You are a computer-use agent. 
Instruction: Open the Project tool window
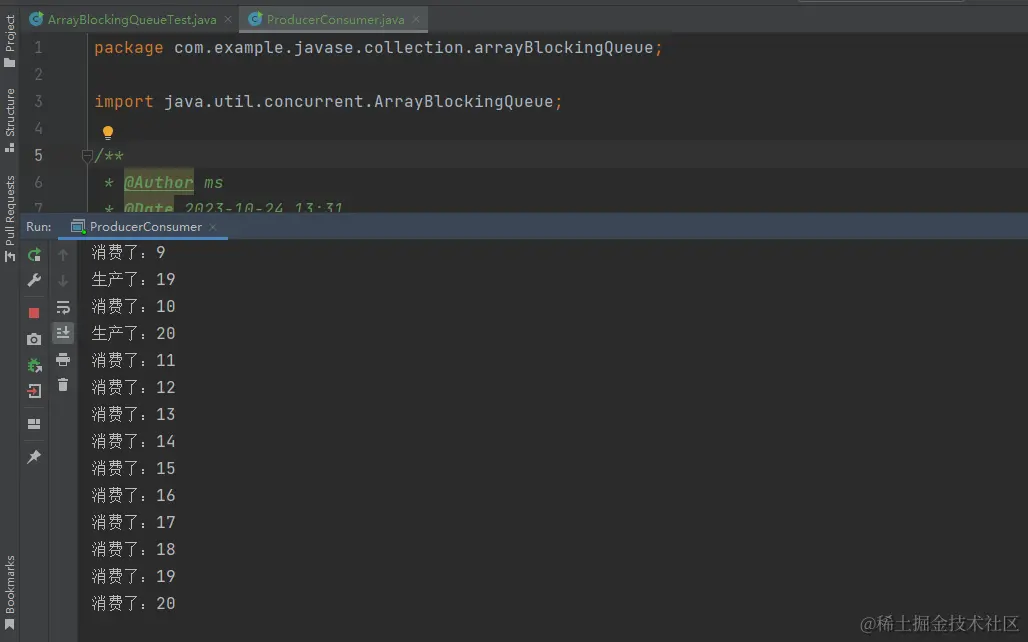tap(10, 41)
